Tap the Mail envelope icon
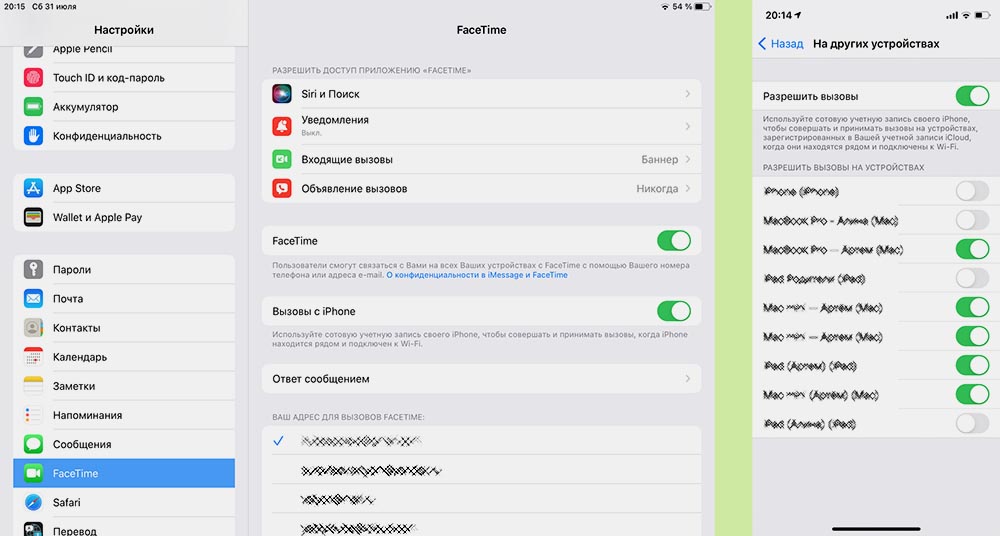 point(33,299)
